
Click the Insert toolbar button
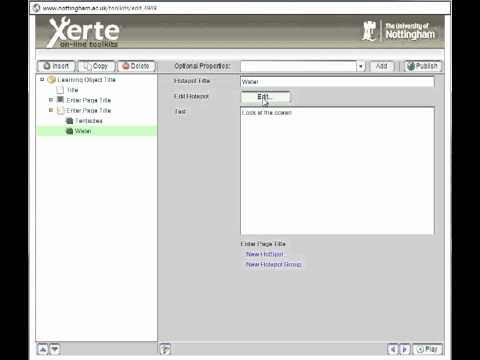pos(57,66)
